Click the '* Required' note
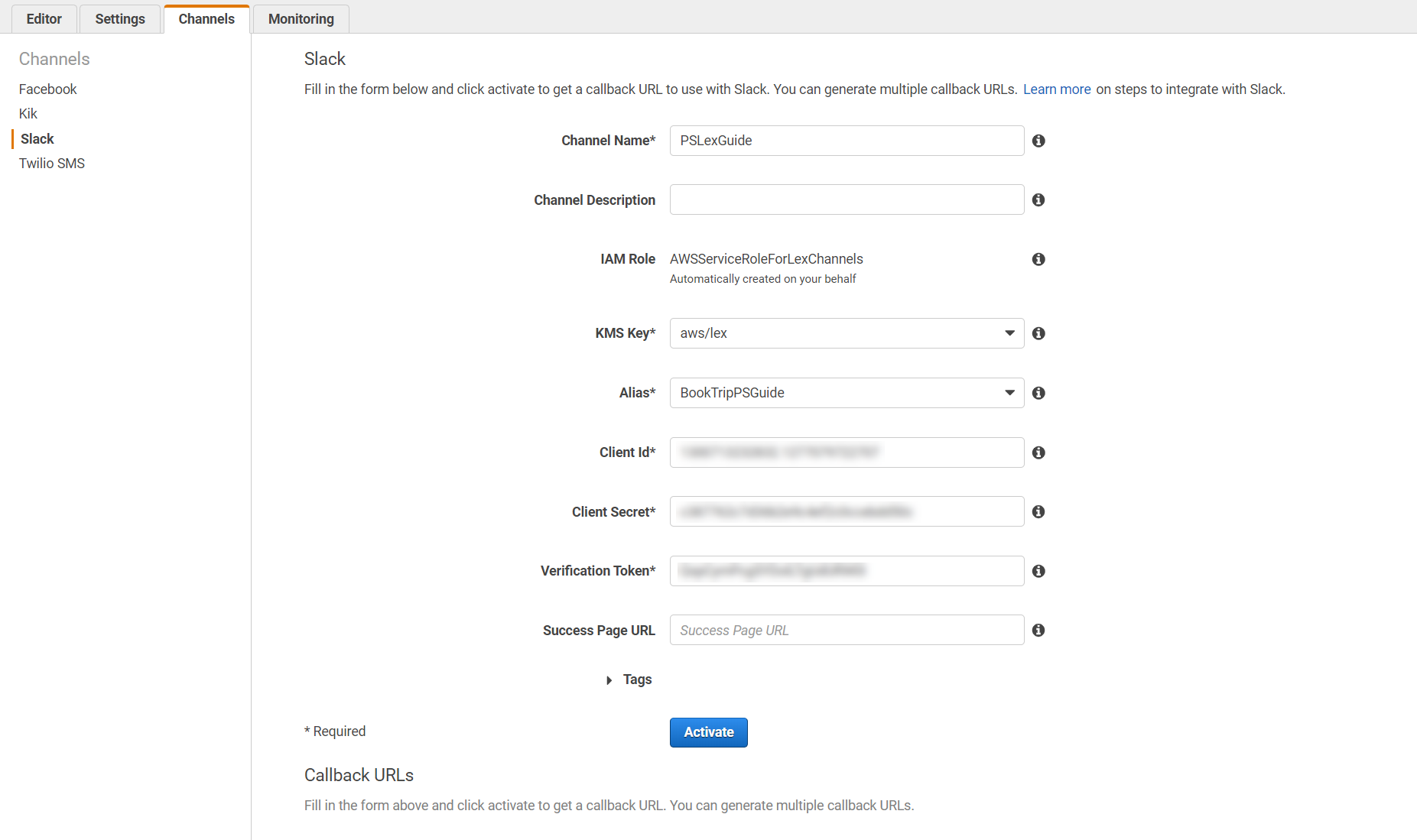Image resolution: width=1417 pixels, height=840 pixels. point(335,731)
